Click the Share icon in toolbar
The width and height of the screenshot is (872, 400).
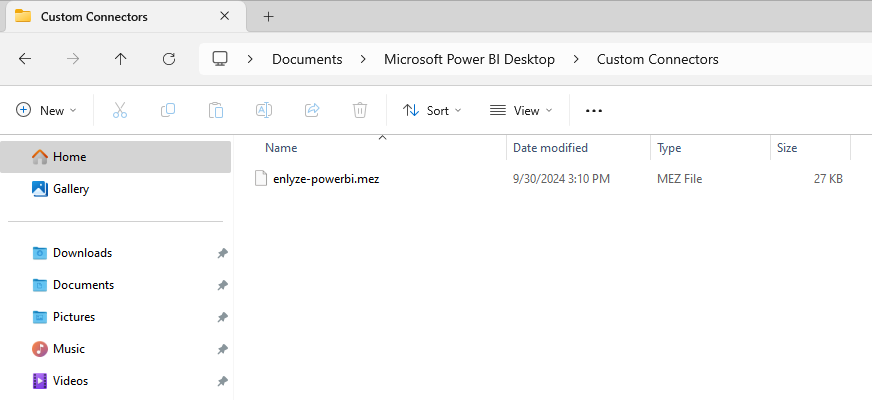click(312, 111)
